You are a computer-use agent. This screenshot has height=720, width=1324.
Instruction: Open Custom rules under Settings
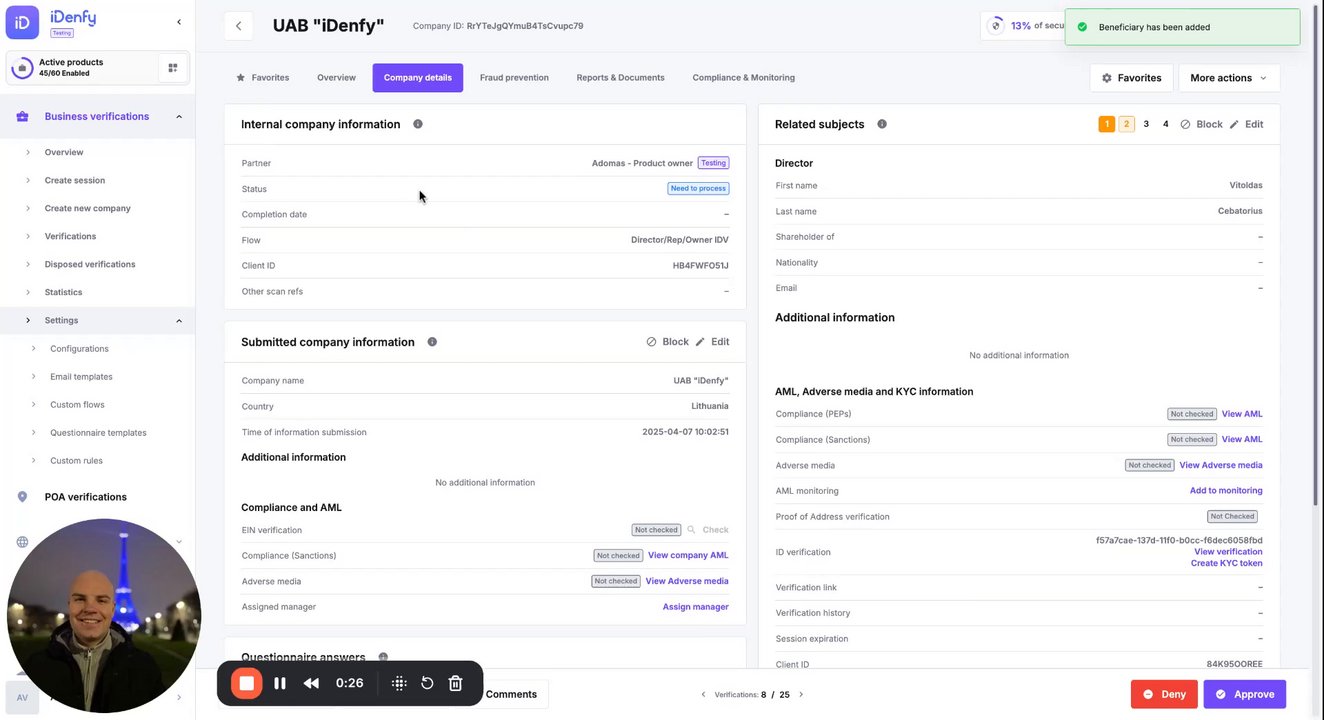coord(76,461)
